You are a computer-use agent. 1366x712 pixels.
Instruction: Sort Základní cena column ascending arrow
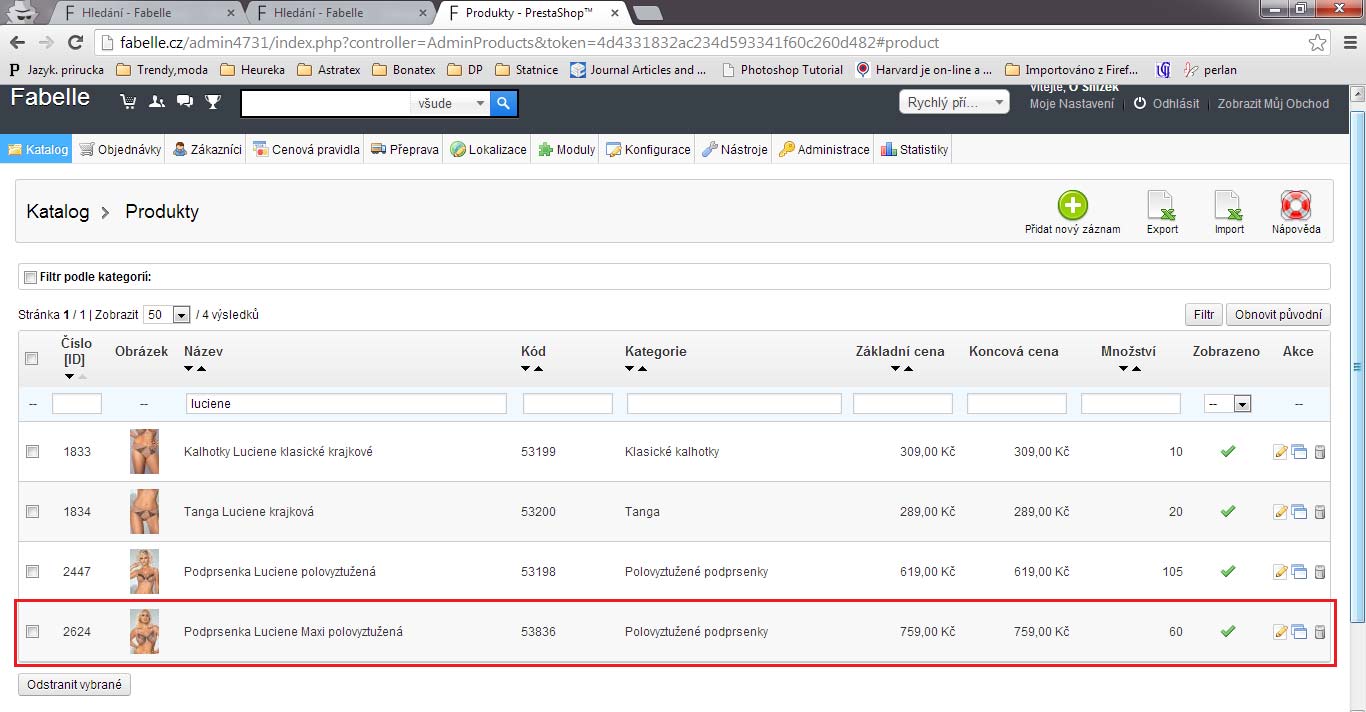[908, 369]
